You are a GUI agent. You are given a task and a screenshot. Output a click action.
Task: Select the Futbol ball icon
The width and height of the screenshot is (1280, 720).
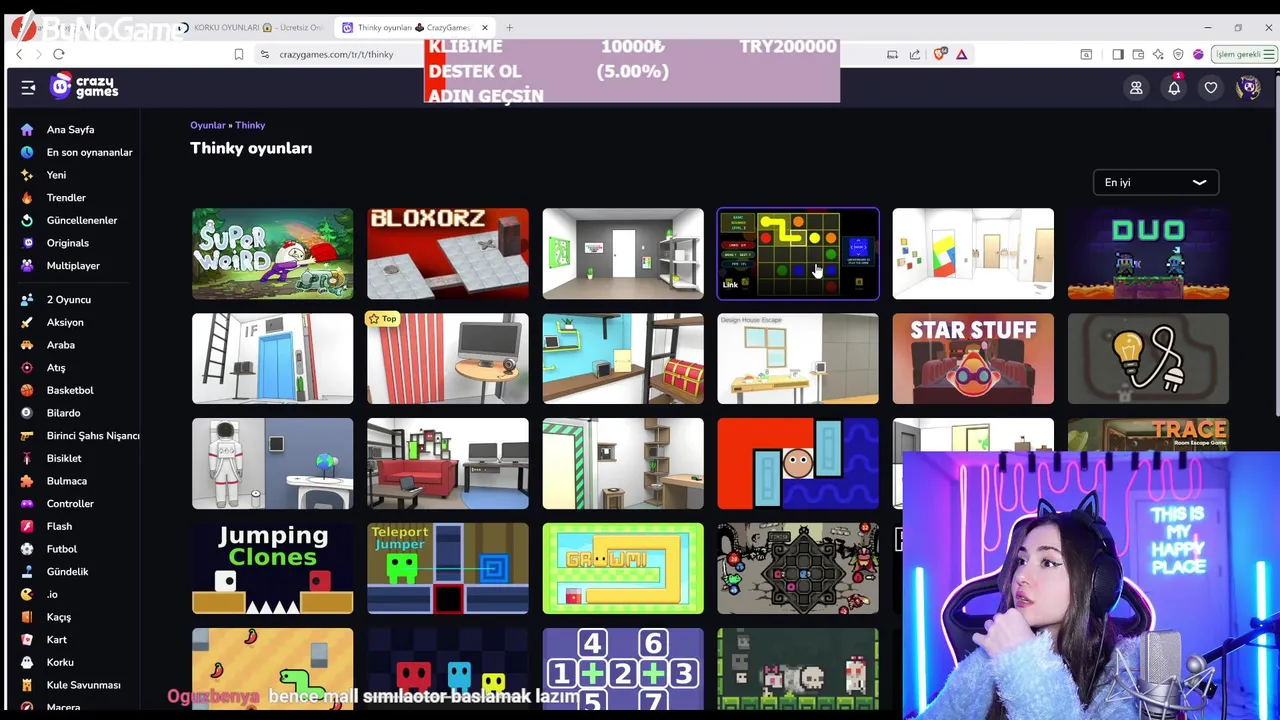click(x=27, y=549)
